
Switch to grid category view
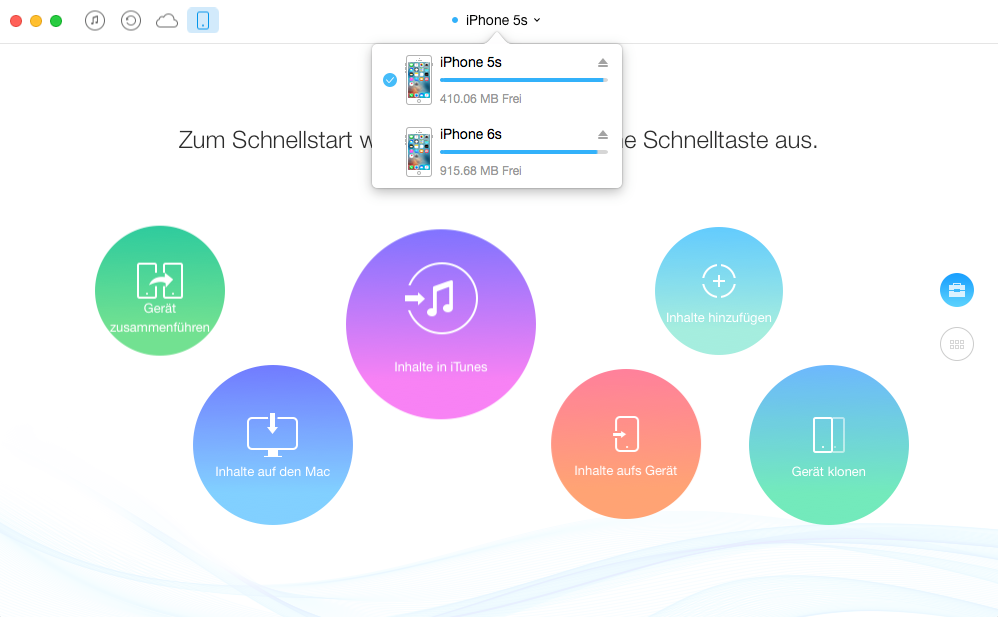[957, 344]
